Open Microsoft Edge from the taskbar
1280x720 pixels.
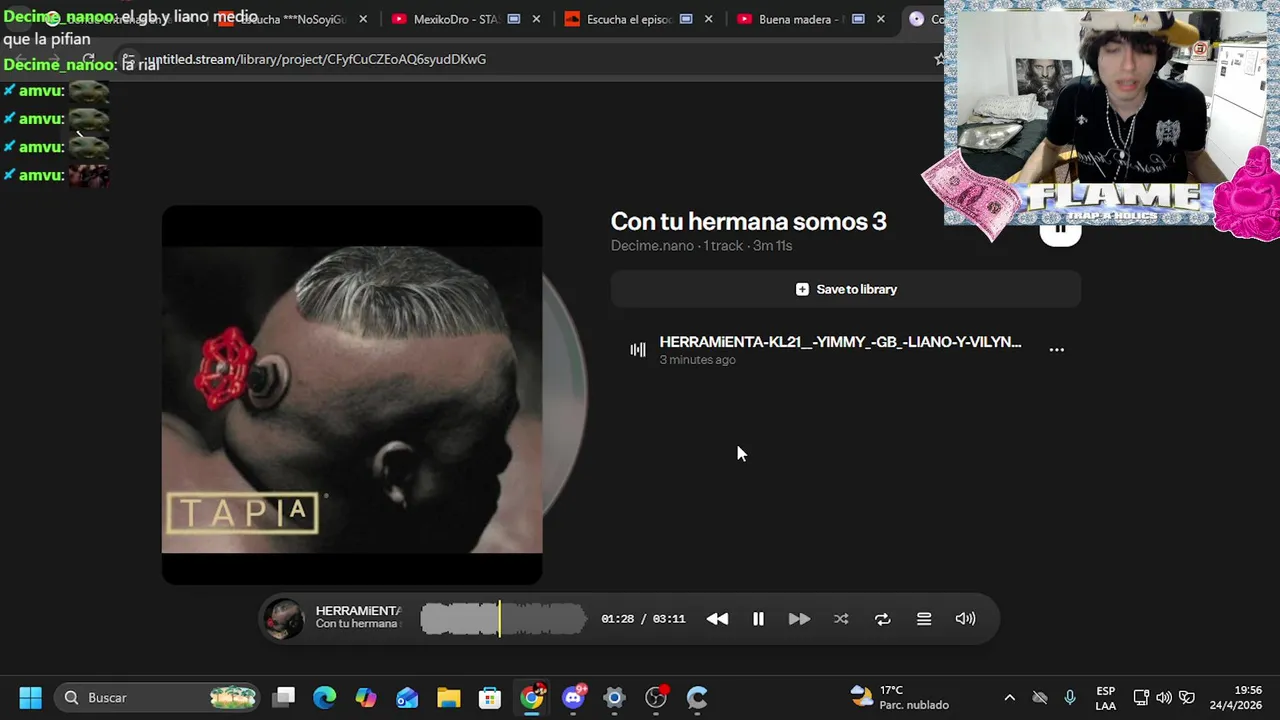pos(325,697)
